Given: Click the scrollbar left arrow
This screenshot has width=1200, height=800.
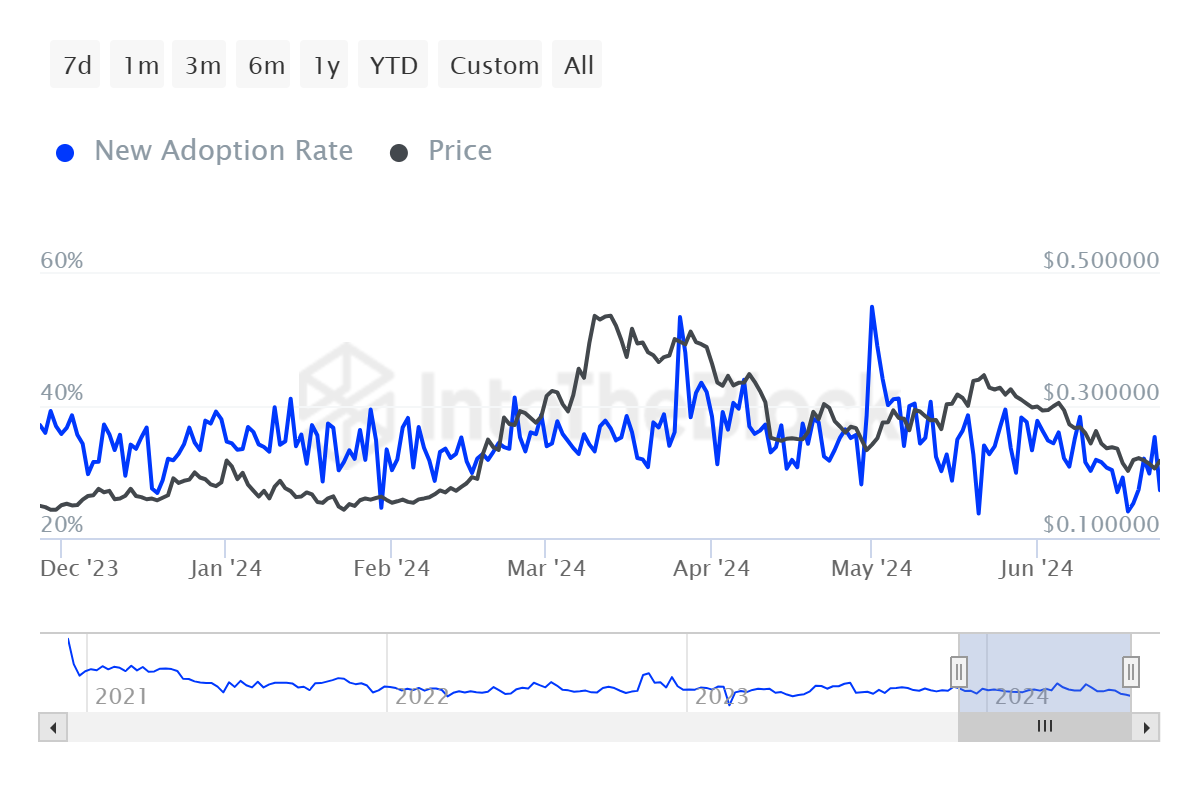Looking at the screenshot, I should click(53, 727).
